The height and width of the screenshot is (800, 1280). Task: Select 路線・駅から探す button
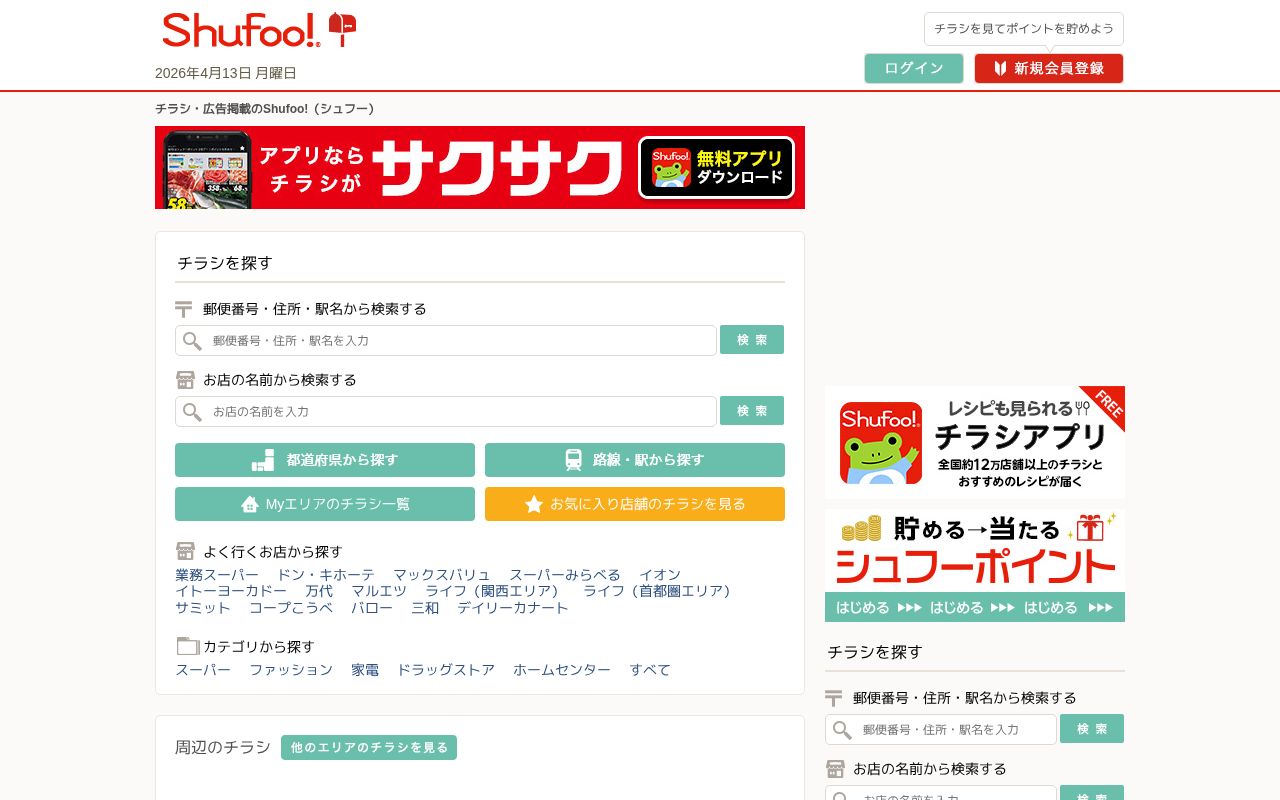(635, 460)
